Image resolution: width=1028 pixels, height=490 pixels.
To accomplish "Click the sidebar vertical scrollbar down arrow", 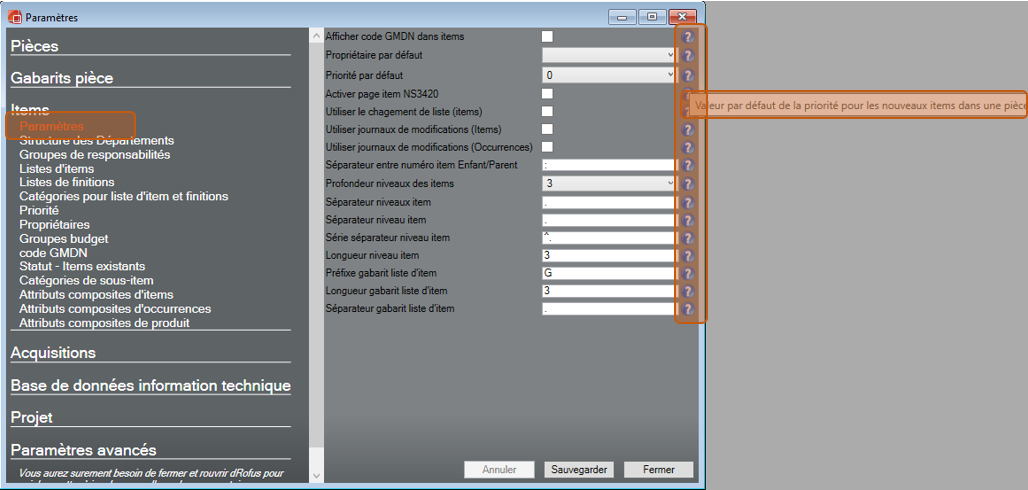I will point(317,476).
